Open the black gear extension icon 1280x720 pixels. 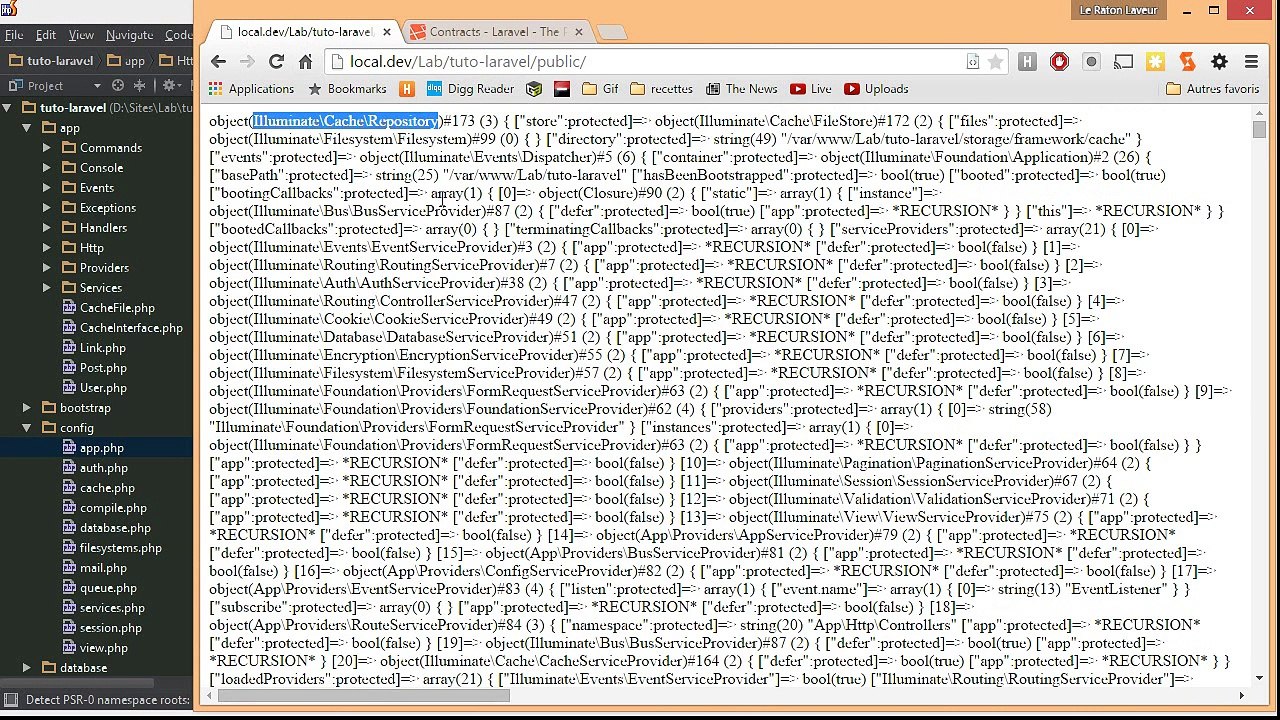pyautogui.click(x=1219, y=62)
